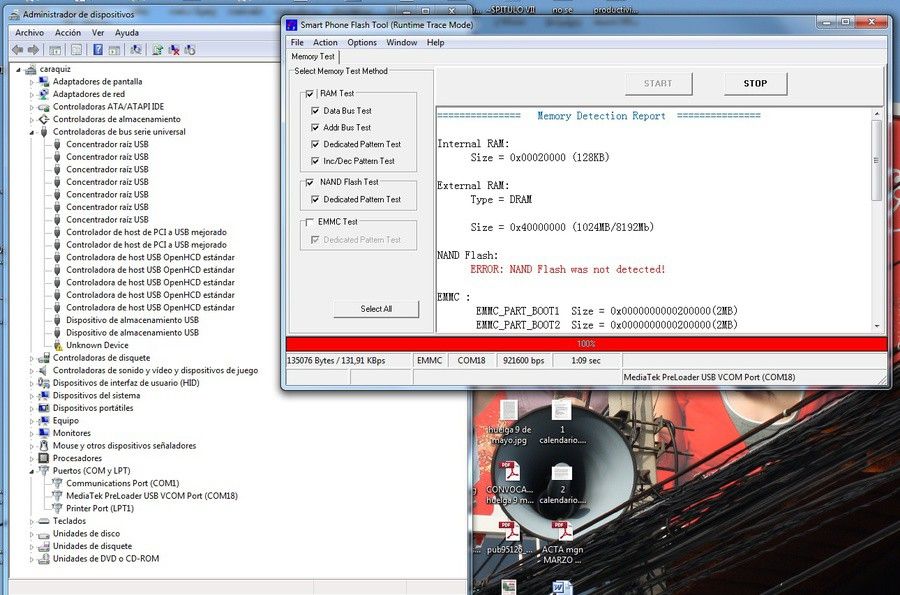This screenshot has width=900, height=595.
Task: Select the Unknown Device warning icon entry
Action: (57, 345)
